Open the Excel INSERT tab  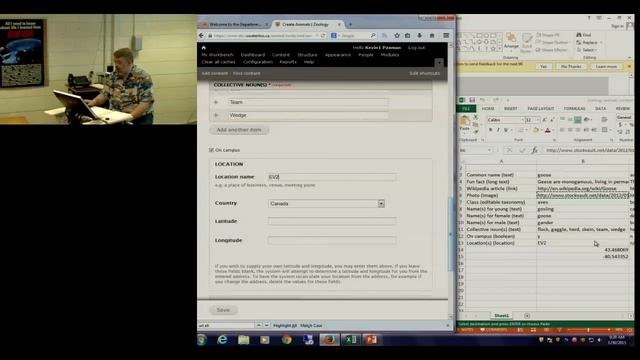coord(511,109)
